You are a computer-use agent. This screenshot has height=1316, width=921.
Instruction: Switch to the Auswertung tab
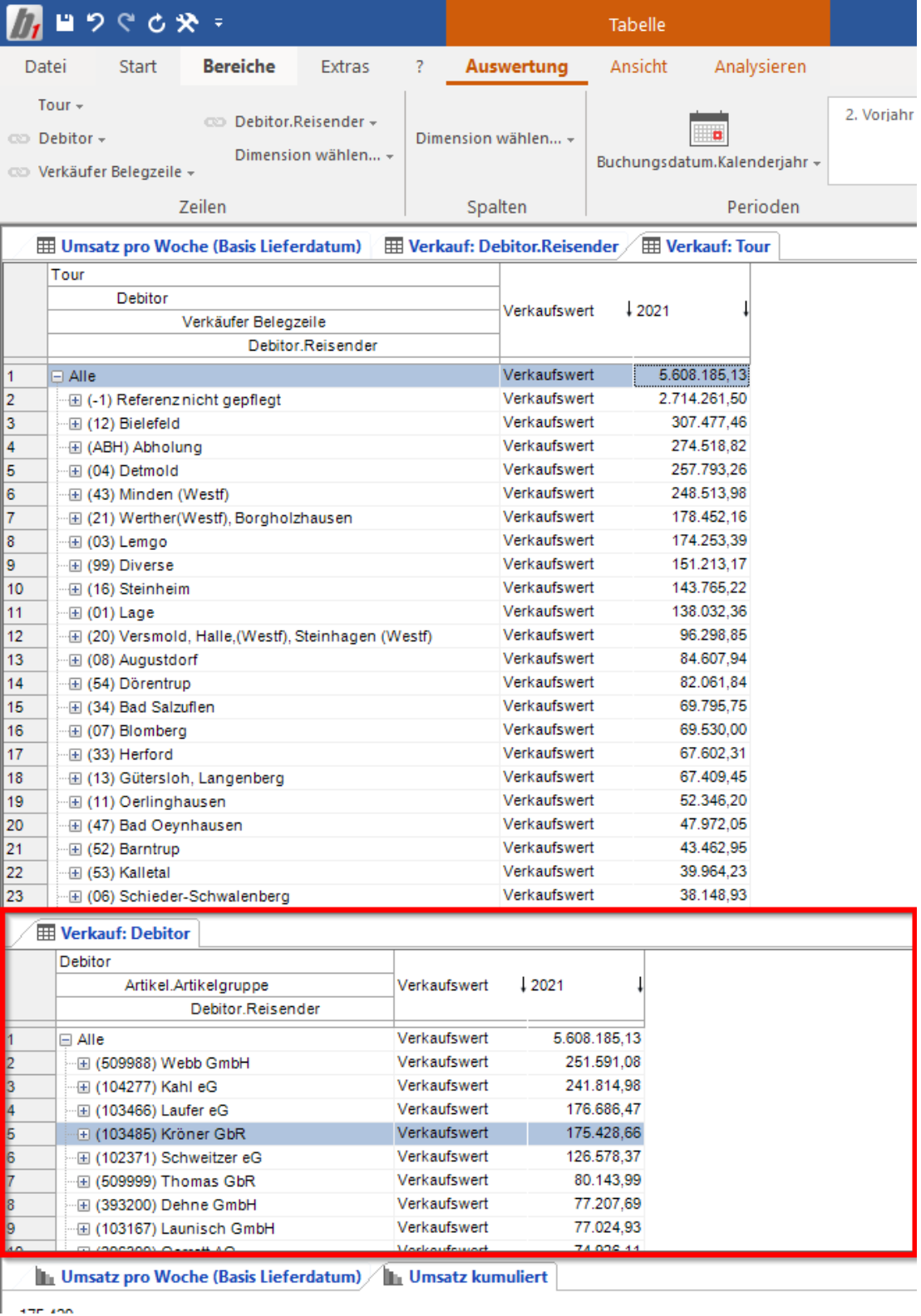pos(516,66)
